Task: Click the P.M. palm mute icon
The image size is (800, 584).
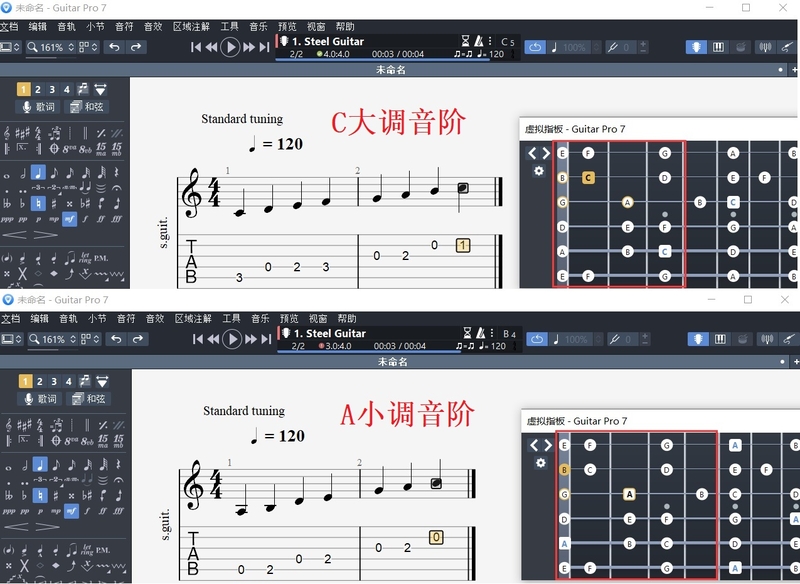Action: pos(100,257)
